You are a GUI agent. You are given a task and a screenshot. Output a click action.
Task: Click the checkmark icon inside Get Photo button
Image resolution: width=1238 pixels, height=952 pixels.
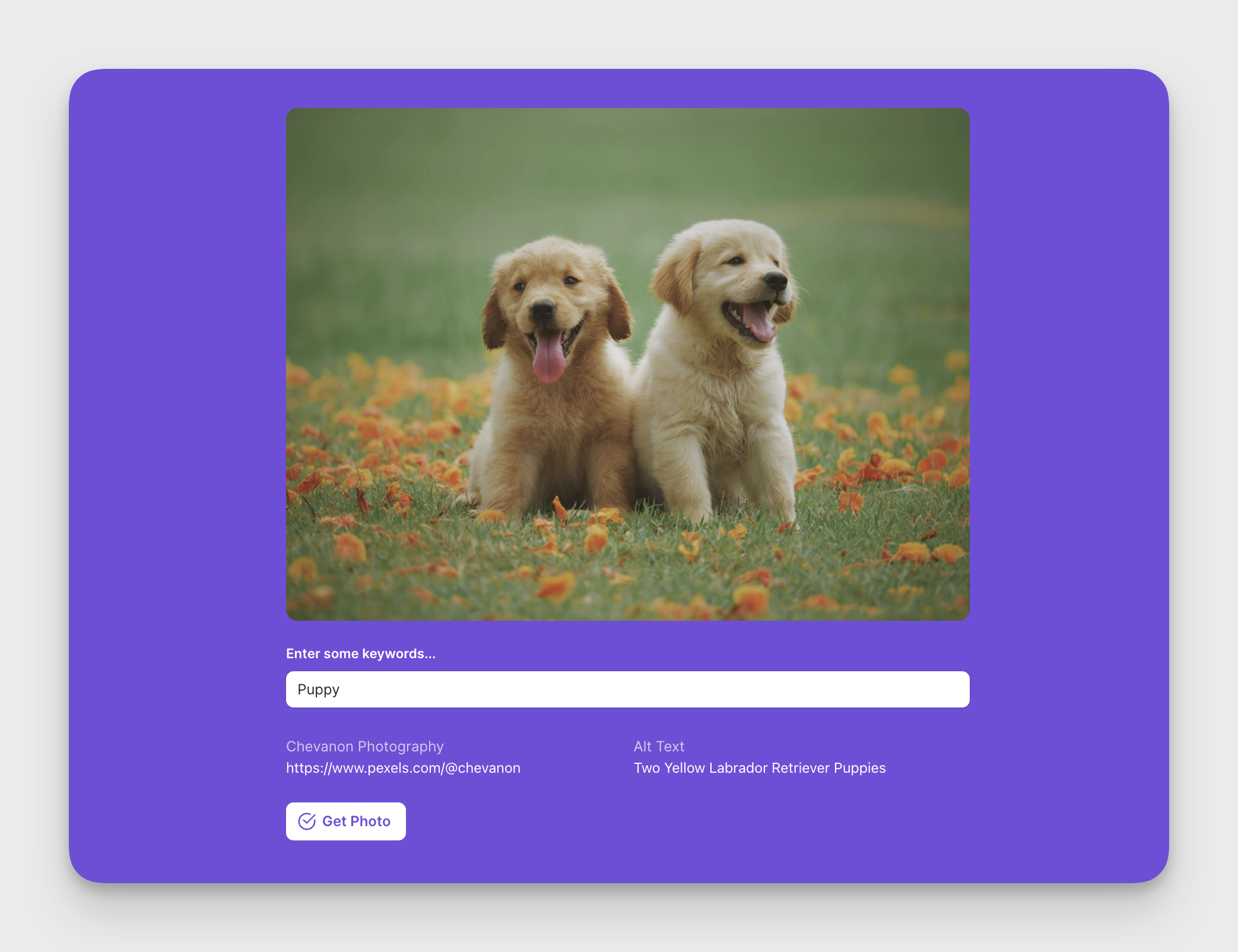306,821
